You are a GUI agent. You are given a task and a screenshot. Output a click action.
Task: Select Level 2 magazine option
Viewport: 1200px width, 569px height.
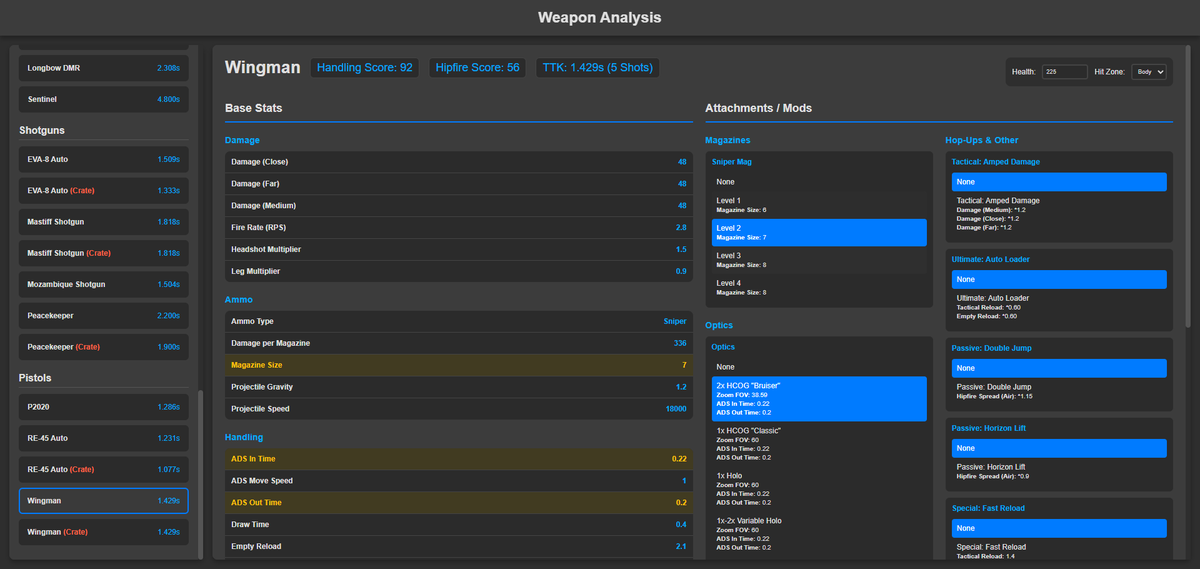819,232
